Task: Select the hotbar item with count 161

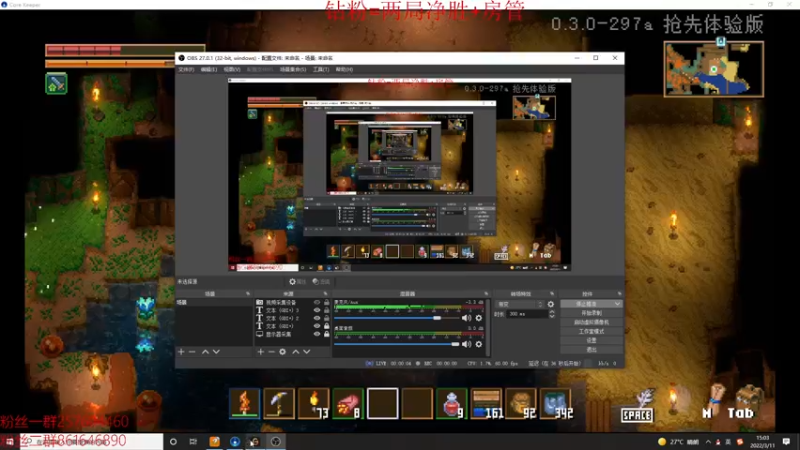Action: click(486, 404)
